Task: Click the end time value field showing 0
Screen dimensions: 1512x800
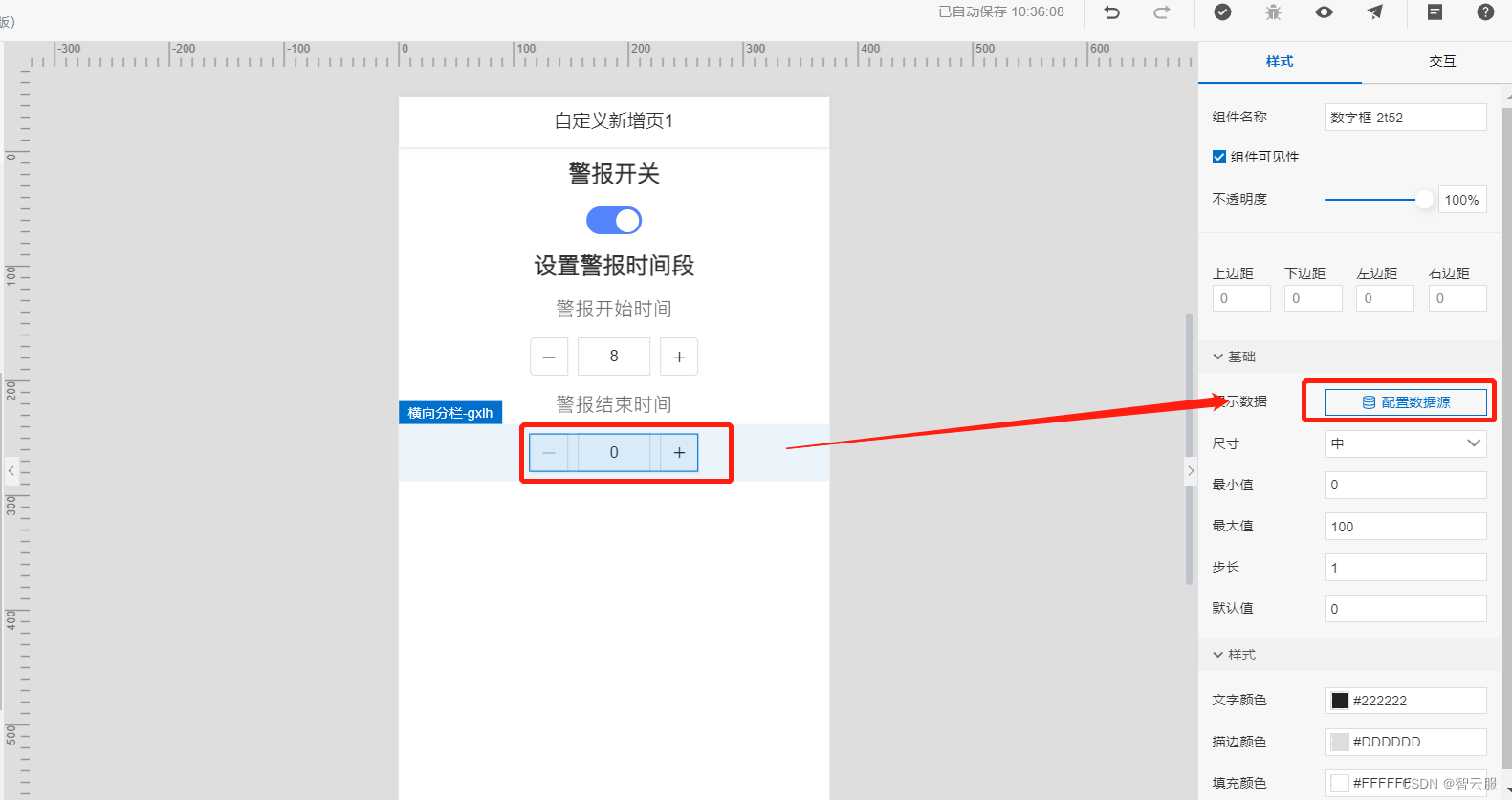Action: [x=614, y=453]
